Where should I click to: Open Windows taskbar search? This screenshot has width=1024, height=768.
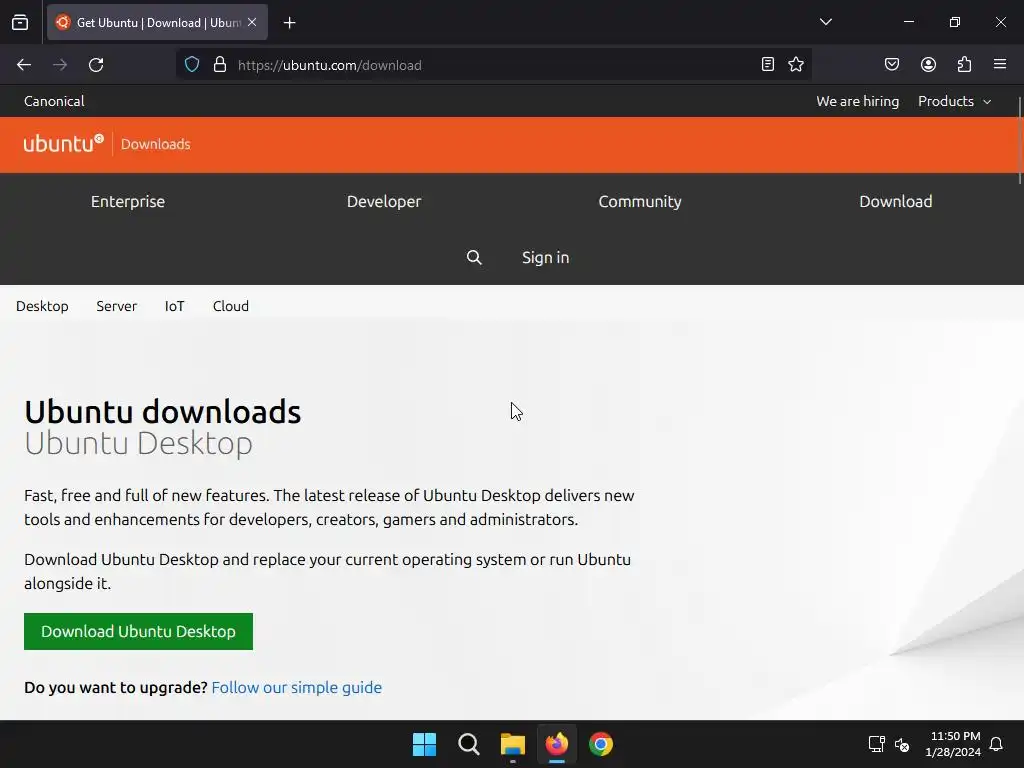pyautogui.click(x=469, y=744)
